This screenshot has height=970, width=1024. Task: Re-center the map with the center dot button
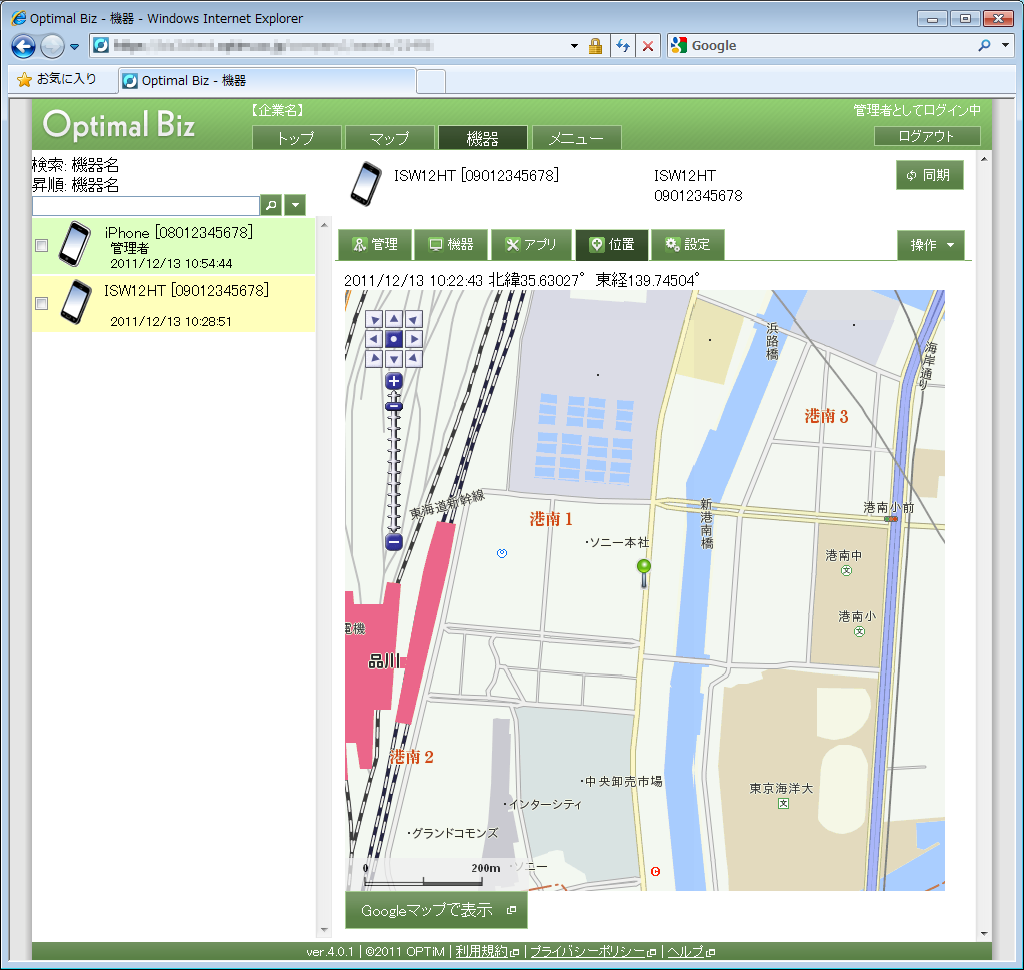tap(394, 339)
